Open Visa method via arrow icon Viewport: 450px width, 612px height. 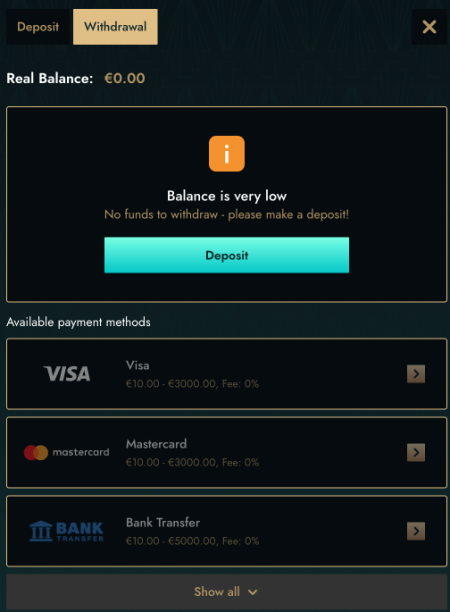pyautogui.click(x=416, y=374)
